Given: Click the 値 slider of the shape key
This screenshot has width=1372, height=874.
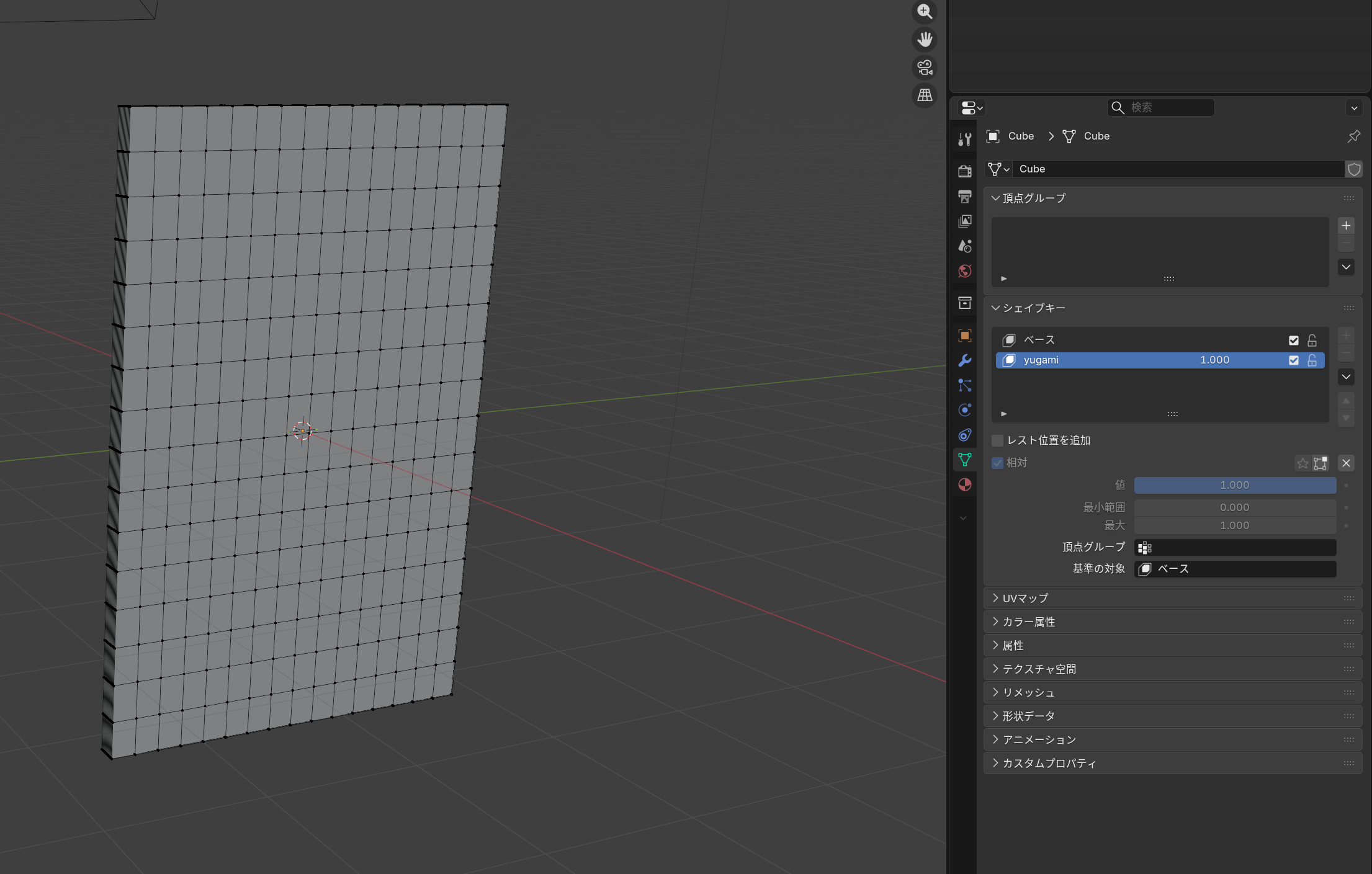Looking at the screenshot, I should (x=1234, y=485).
